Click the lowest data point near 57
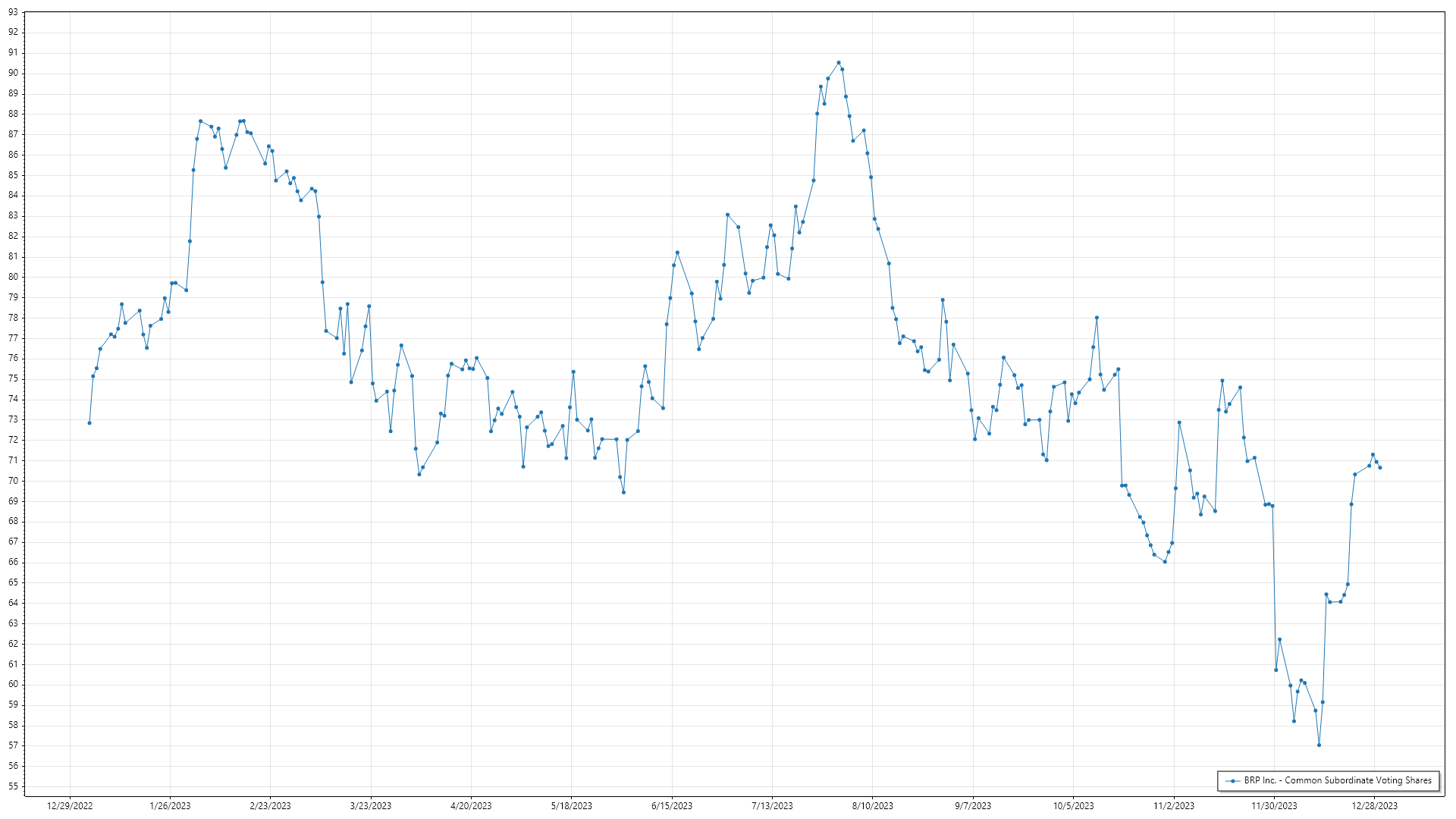1456x819 pixels. pos(1319,745)
